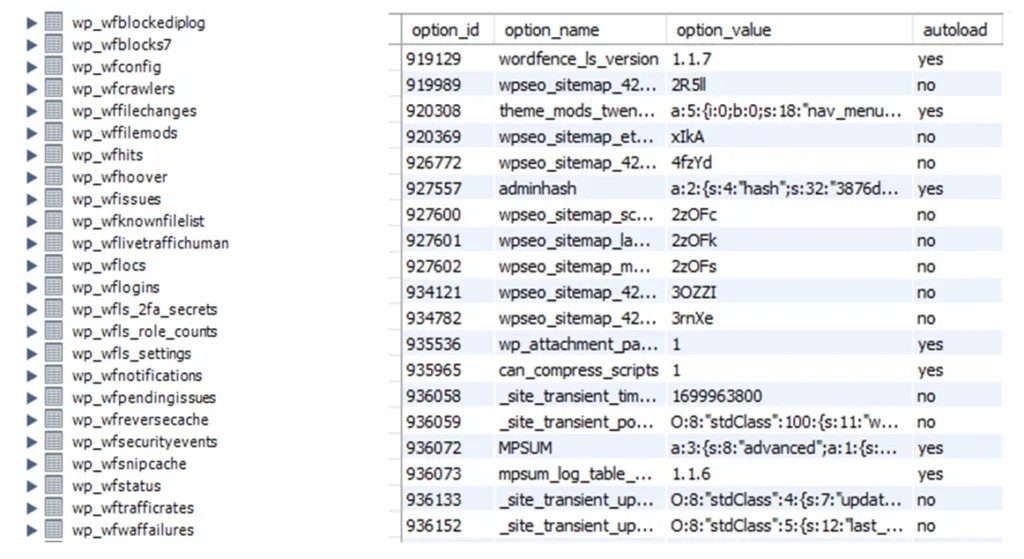Expand the wp_wfhits table node
The height and width of the screenshot is (559, 1024).
[x=31, y=155]
